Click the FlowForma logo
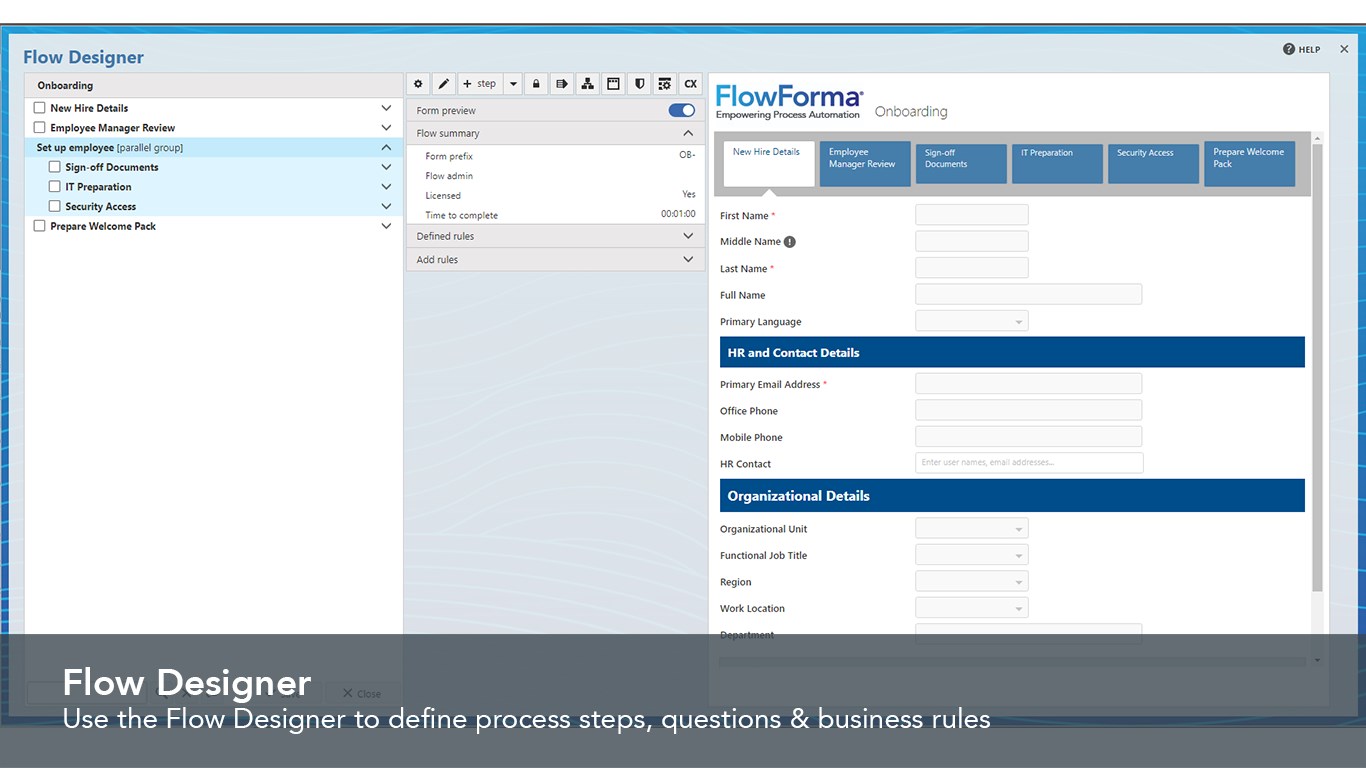 [x=789, y=102]
